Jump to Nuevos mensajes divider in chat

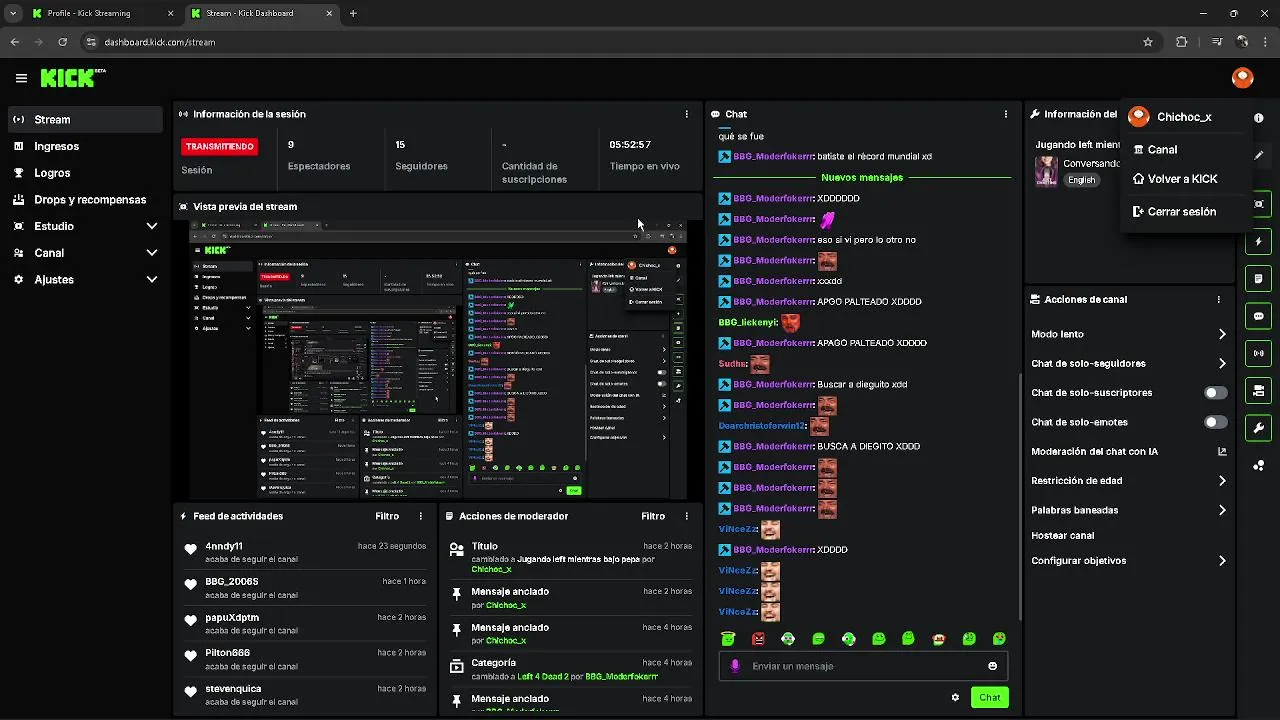(861, 177)
